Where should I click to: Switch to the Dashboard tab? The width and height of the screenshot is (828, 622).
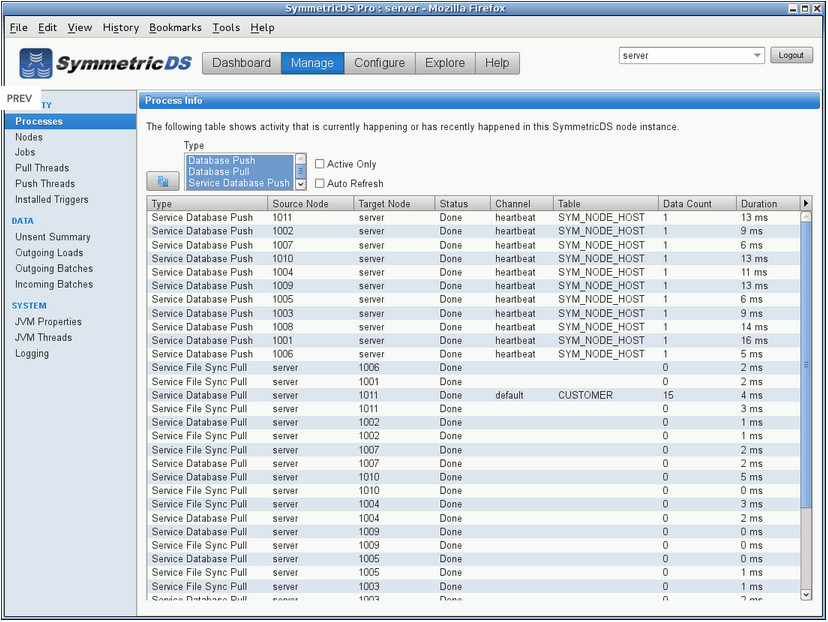coord(241,63)
